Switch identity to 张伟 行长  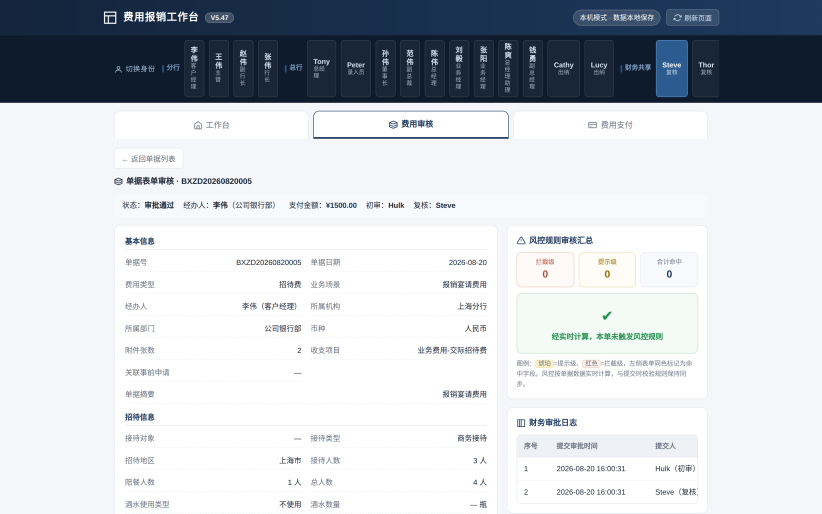click(x=268, y=68)
